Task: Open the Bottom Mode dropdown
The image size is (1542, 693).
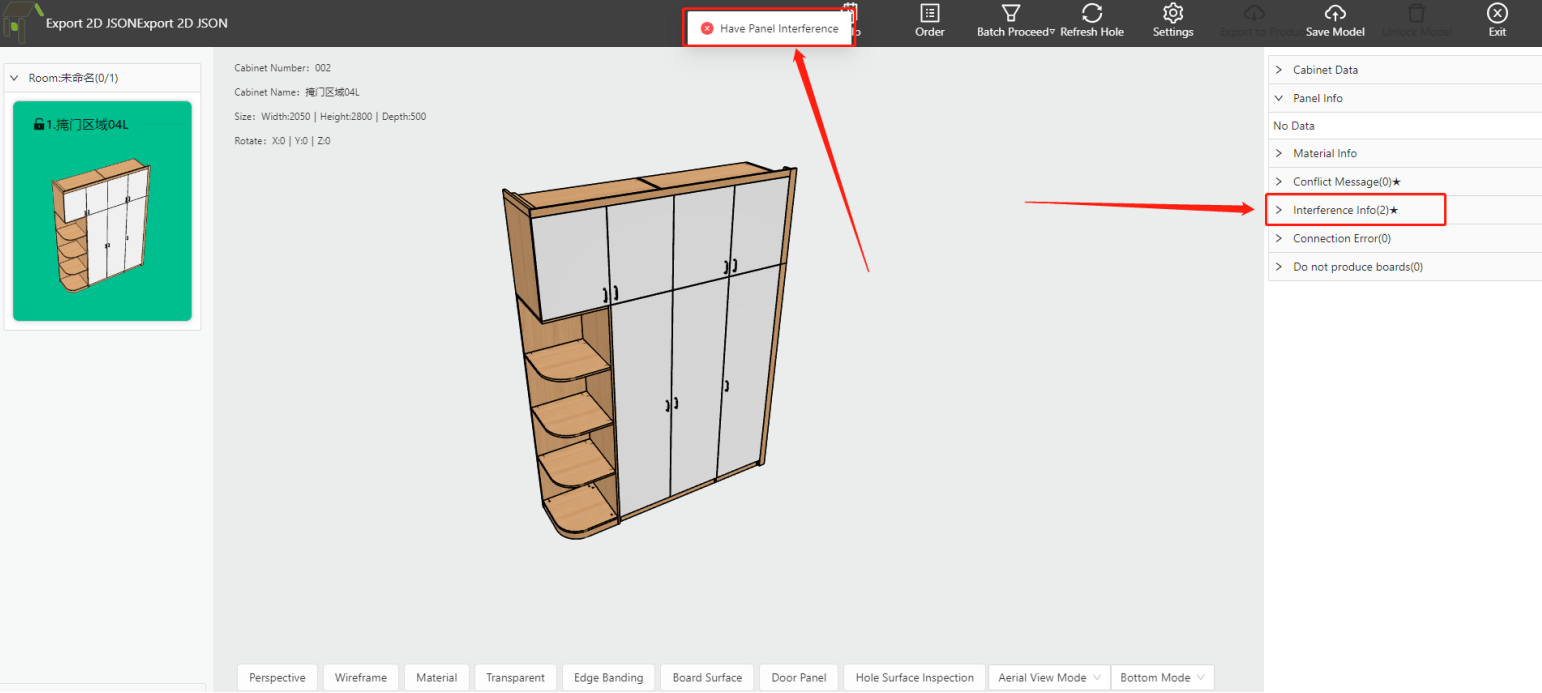Action: click(x=1162, y=678)
